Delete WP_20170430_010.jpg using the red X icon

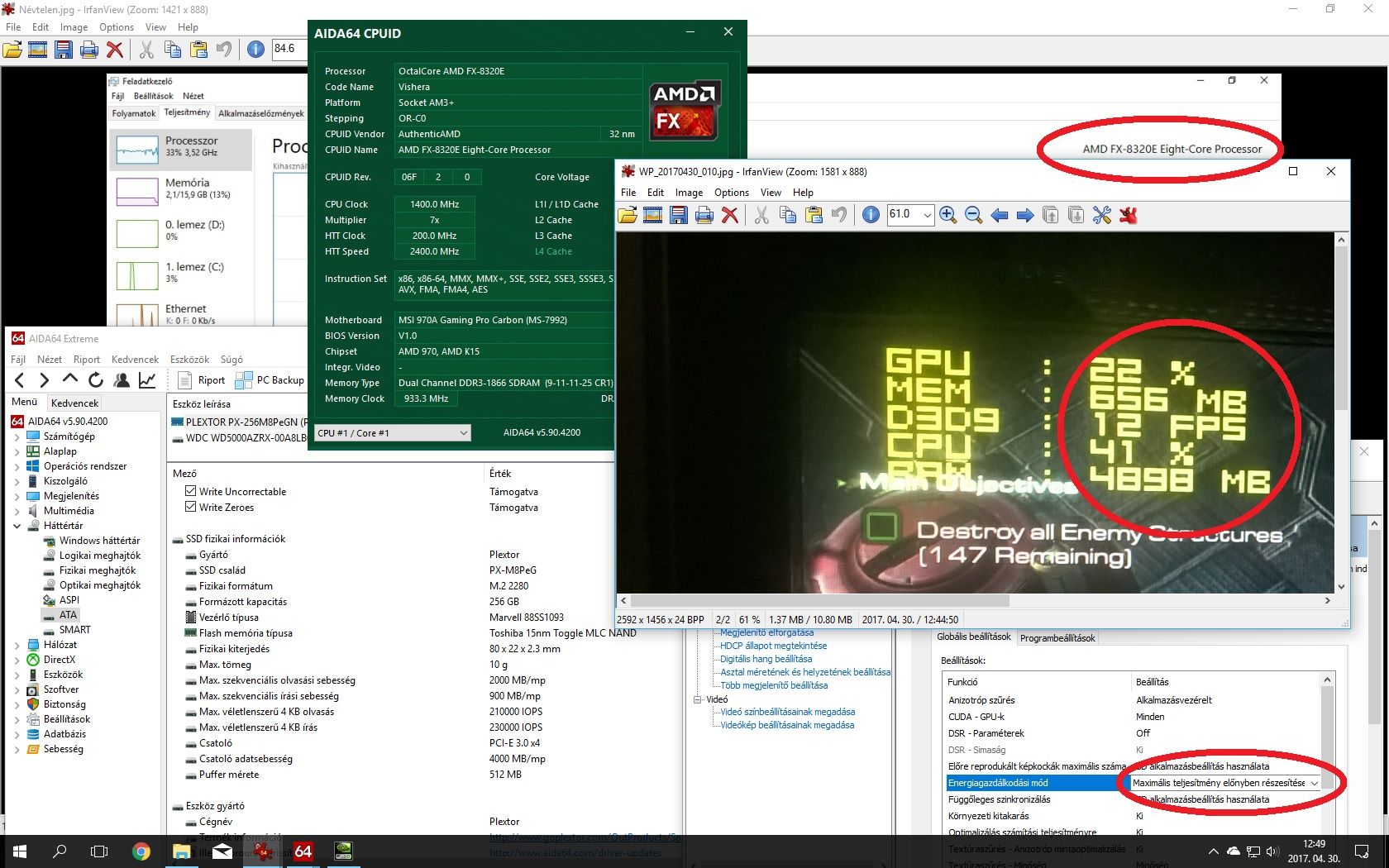click(x=729, y=215)
